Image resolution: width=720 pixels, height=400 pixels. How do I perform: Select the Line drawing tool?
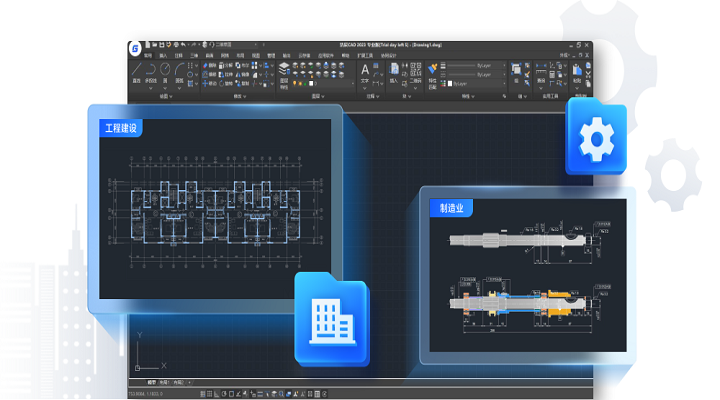(x=138, y=70)
